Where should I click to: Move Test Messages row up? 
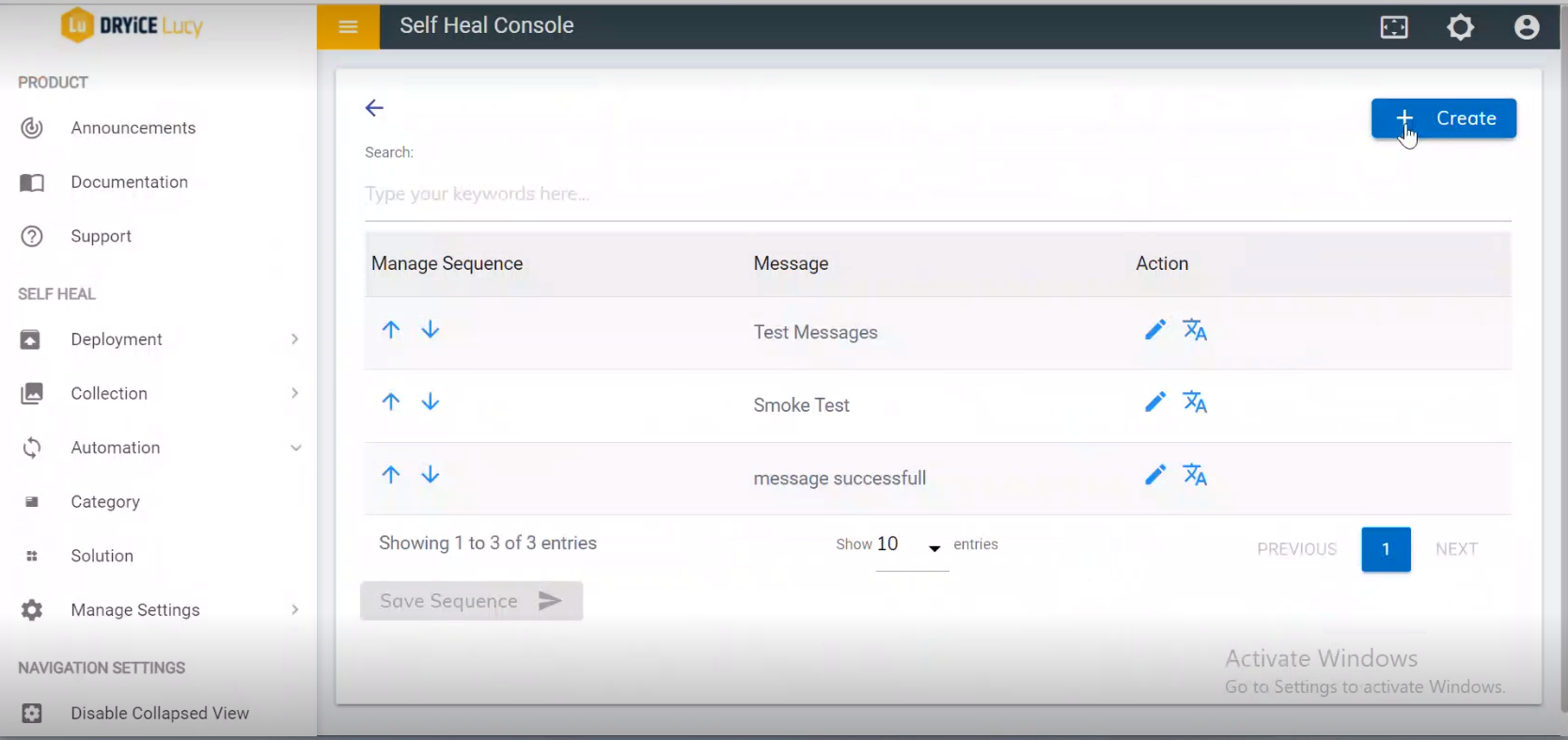tap(391, 329)
